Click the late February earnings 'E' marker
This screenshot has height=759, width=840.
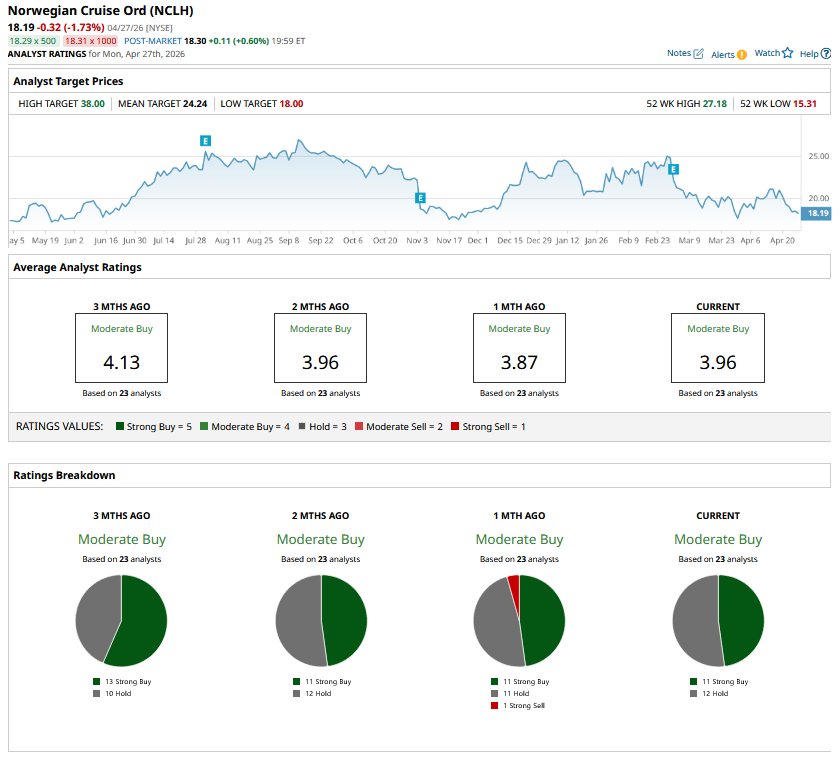point(674,170)
